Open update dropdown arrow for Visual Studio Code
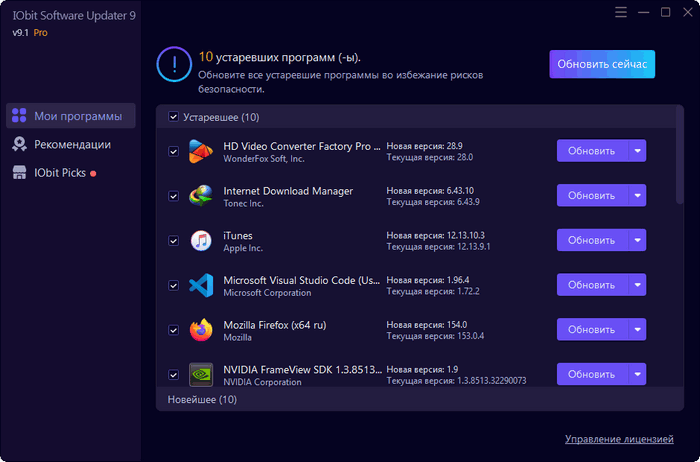 pos(638,285)
